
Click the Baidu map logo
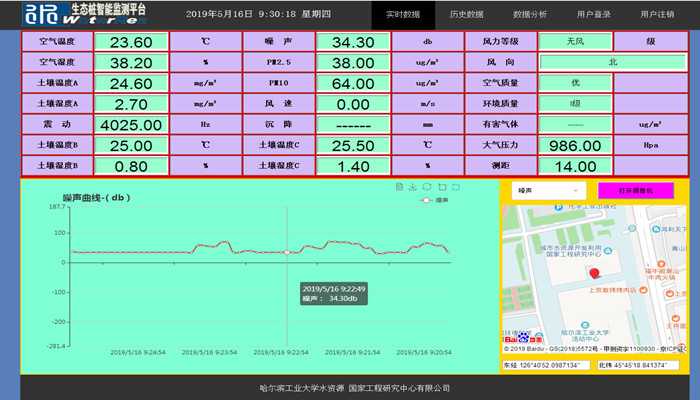click(x=520, y=339)
